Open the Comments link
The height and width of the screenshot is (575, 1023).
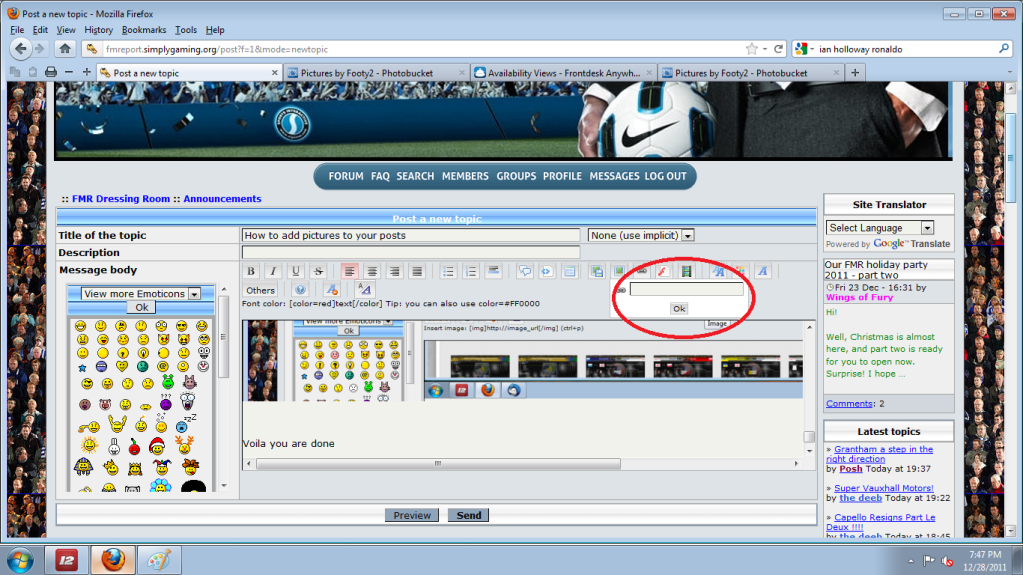coord(849,404)
